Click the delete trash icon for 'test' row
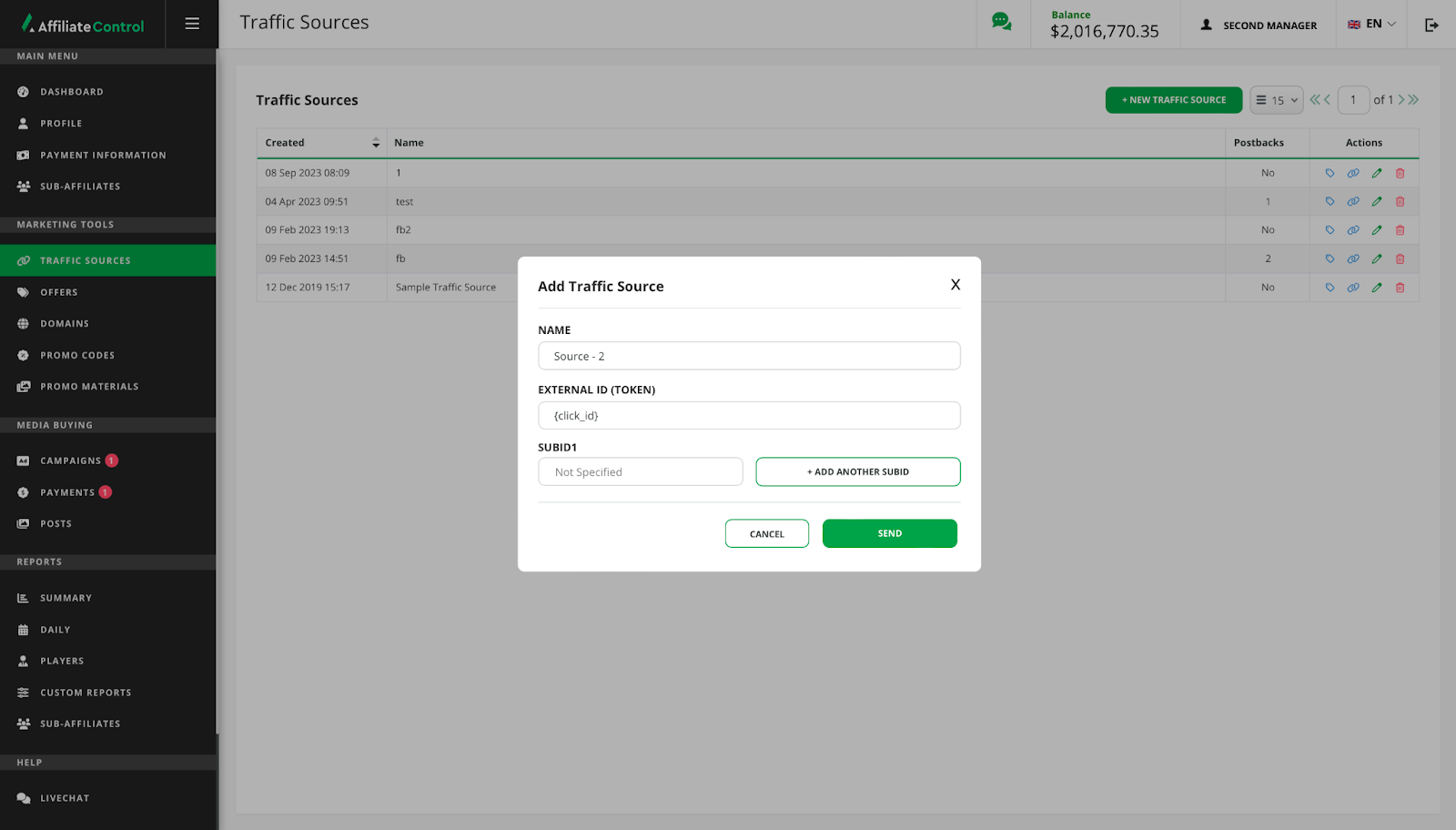This screenshot has height=830, width=1456. tap(1400, 202)
